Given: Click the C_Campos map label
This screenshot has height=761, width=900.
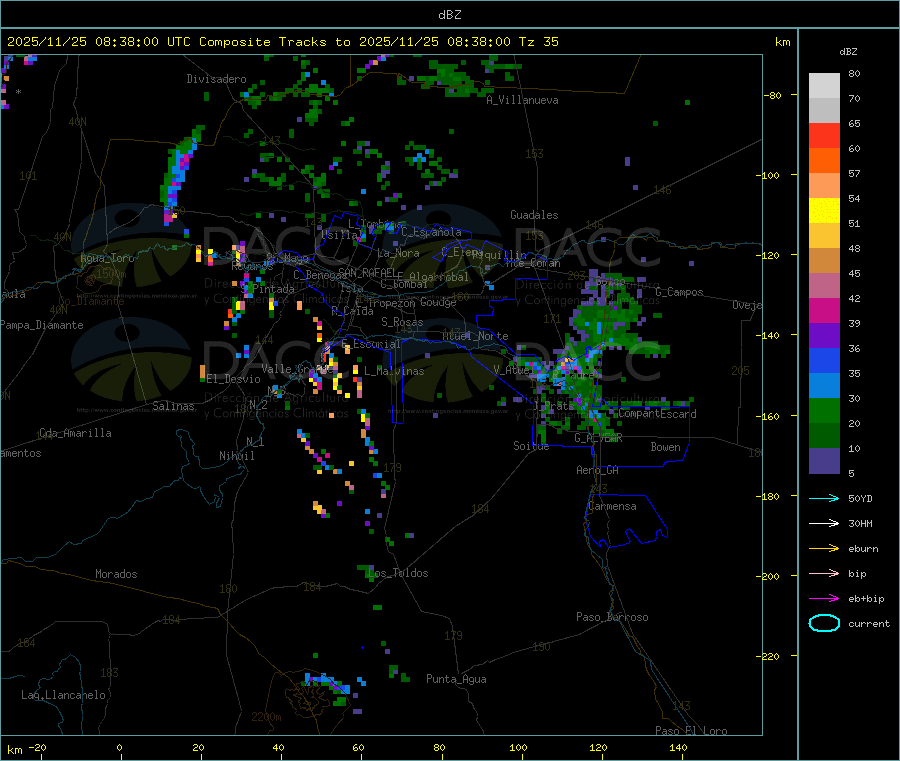Looking at the screenshot, I should tap(680, 292).
